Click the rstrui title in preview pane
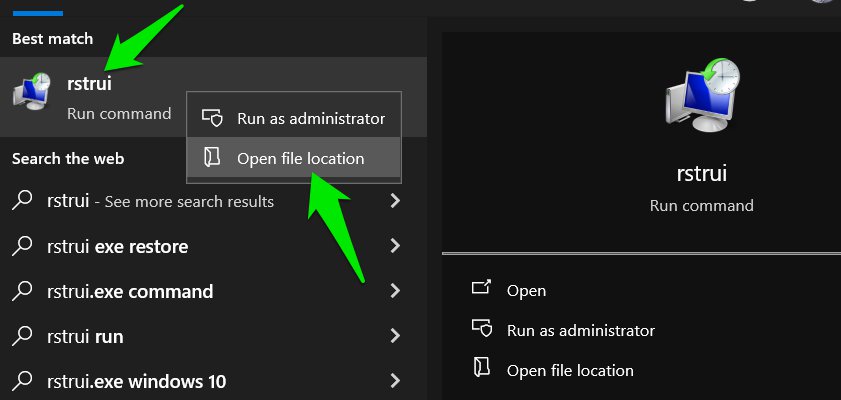 click(x=702, y=174)
